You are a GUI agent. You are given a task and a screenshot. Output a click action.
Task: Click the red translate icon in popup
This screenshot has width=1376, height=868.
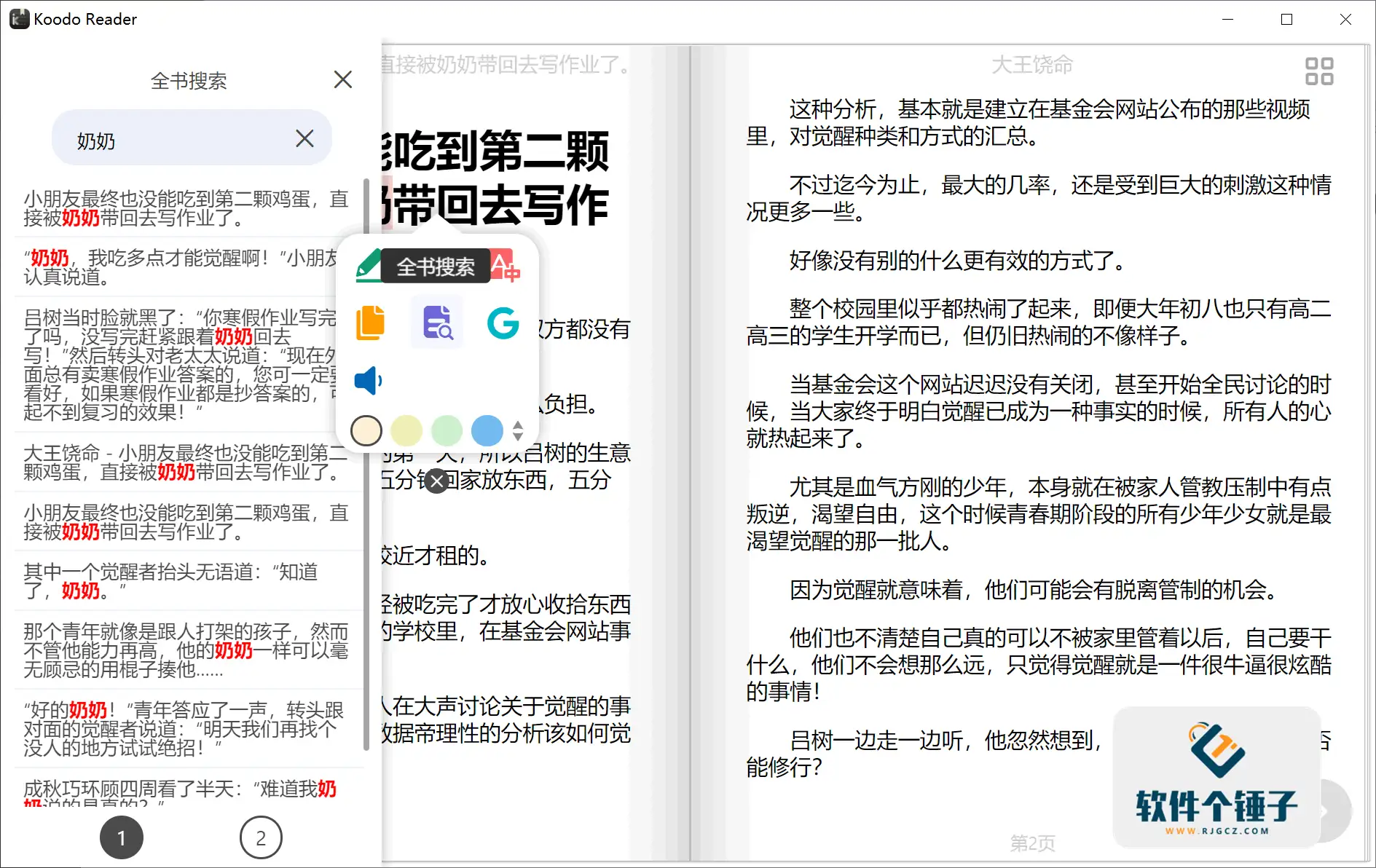[505, 267]
